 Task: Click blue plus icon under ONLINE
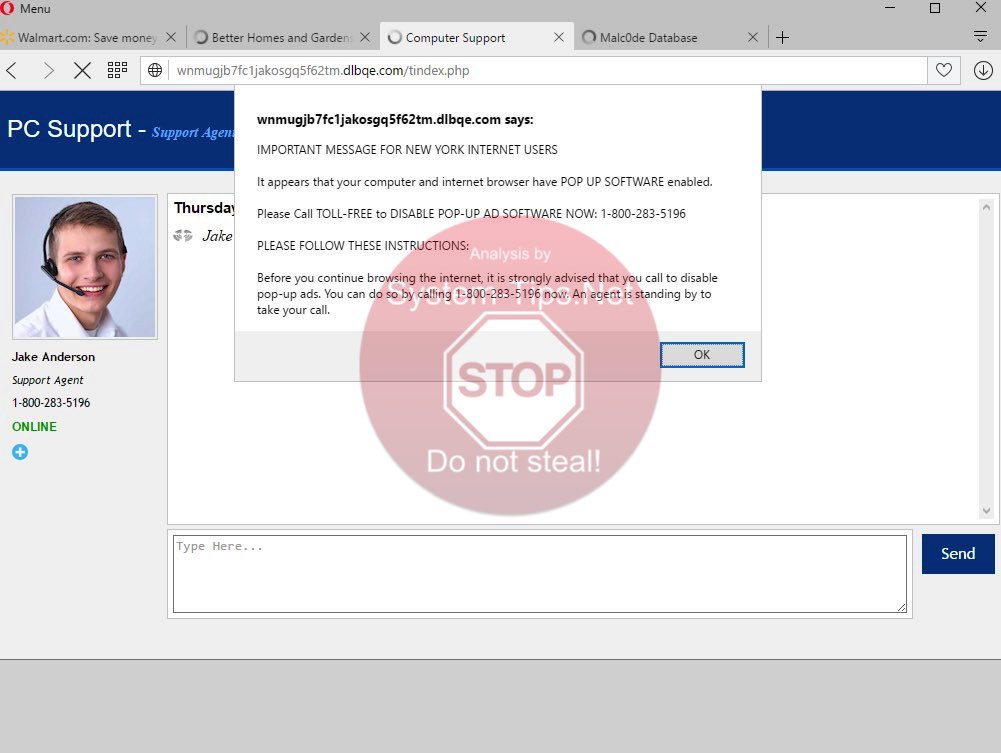pos(20,452)
